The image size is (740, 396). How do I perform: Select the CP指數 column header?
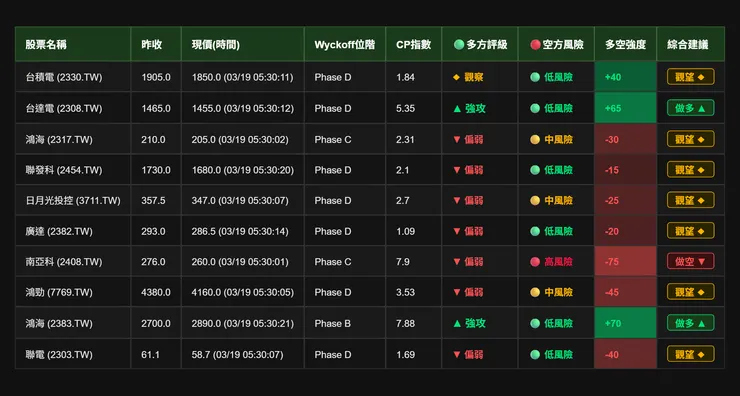click(x=414, y=44)
